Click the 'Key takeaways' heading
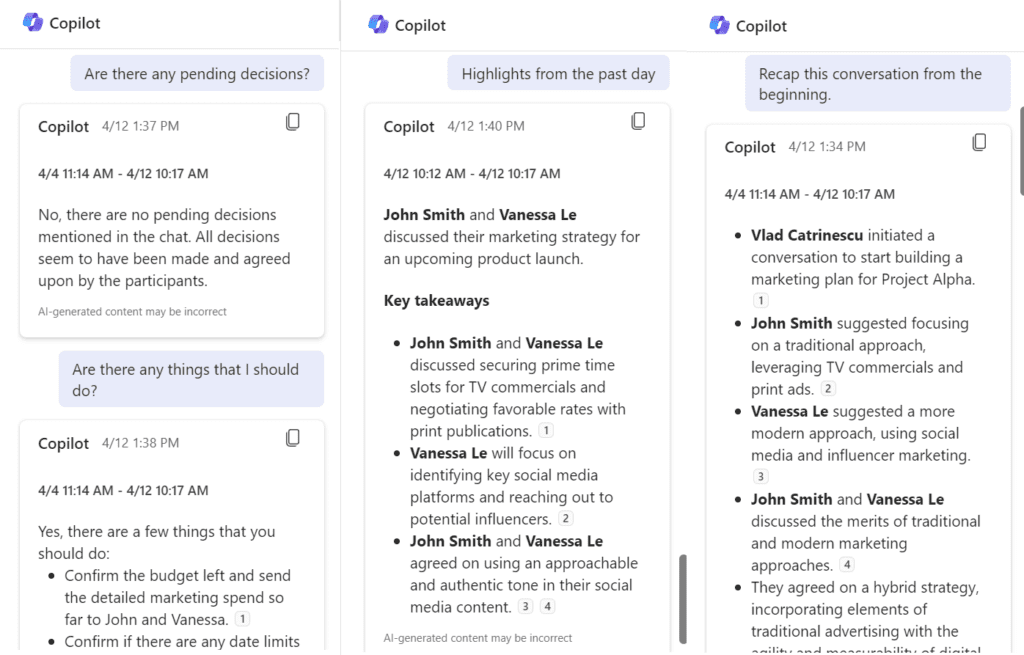The height and width of the screenshot is (655, 1024). [436, 300]
